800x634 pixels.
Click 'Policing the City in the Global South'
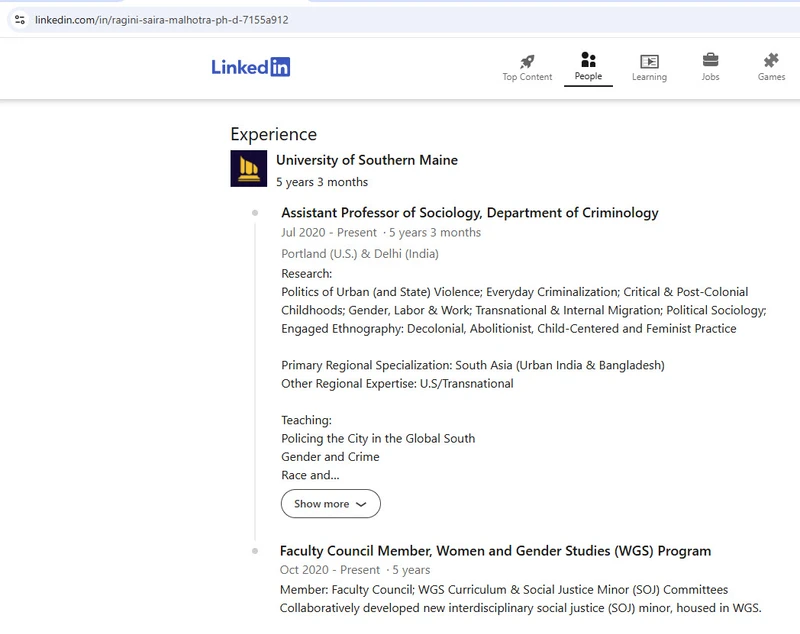(378, 439)
